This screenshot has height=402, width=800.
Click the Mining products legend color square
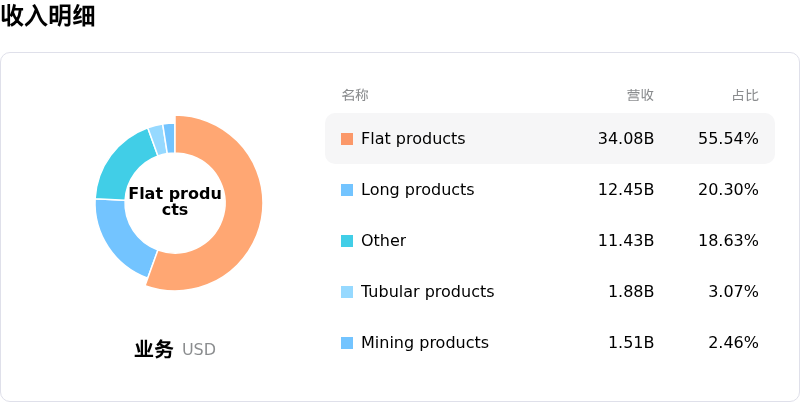click(x=347, y=343)
